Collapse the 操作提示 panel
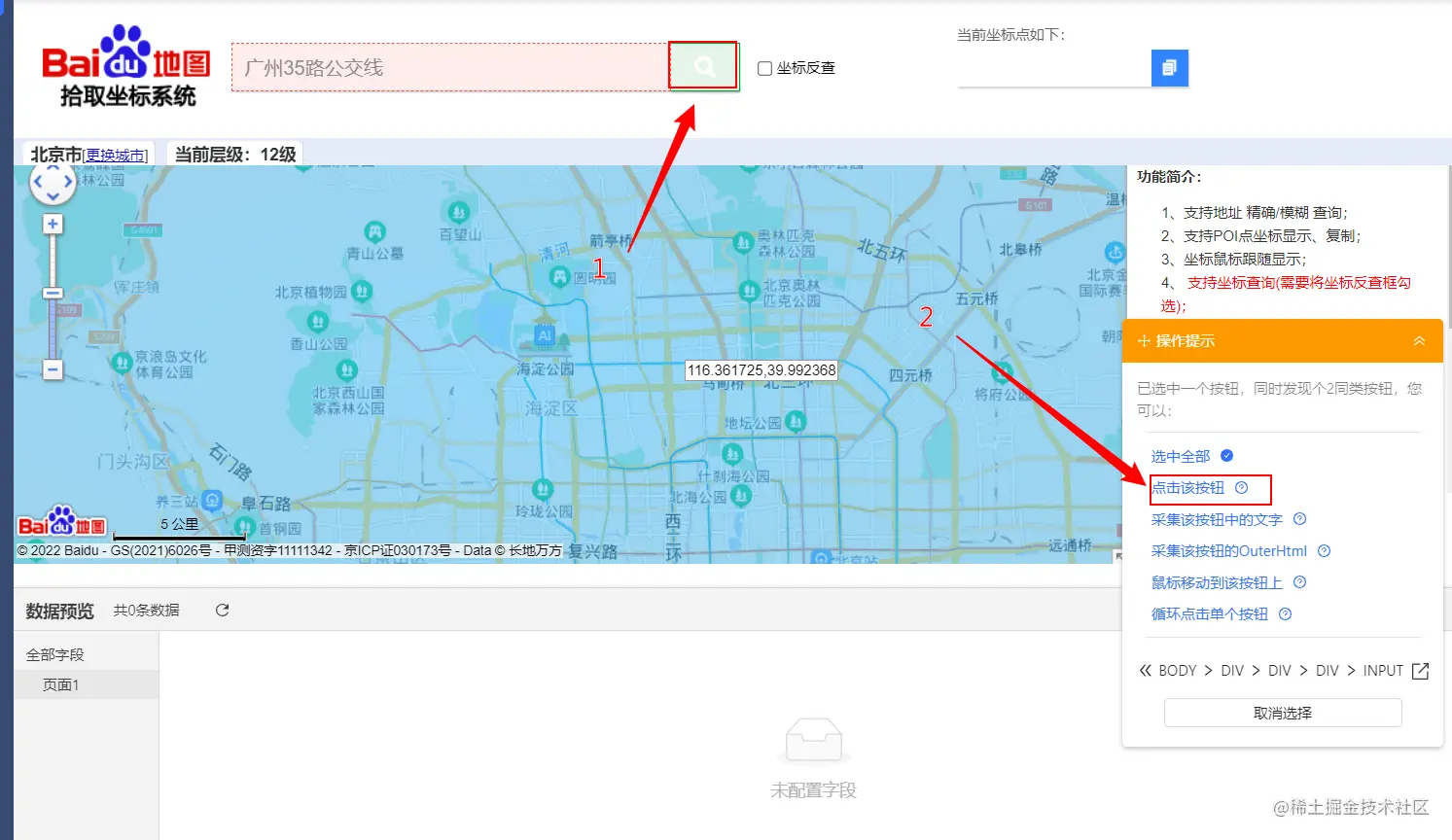1452x840 pixels. 1419,341
